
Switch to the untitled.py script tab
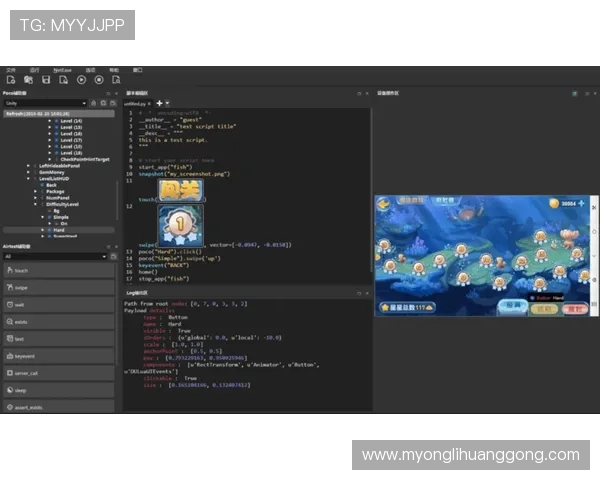[136, 103]
